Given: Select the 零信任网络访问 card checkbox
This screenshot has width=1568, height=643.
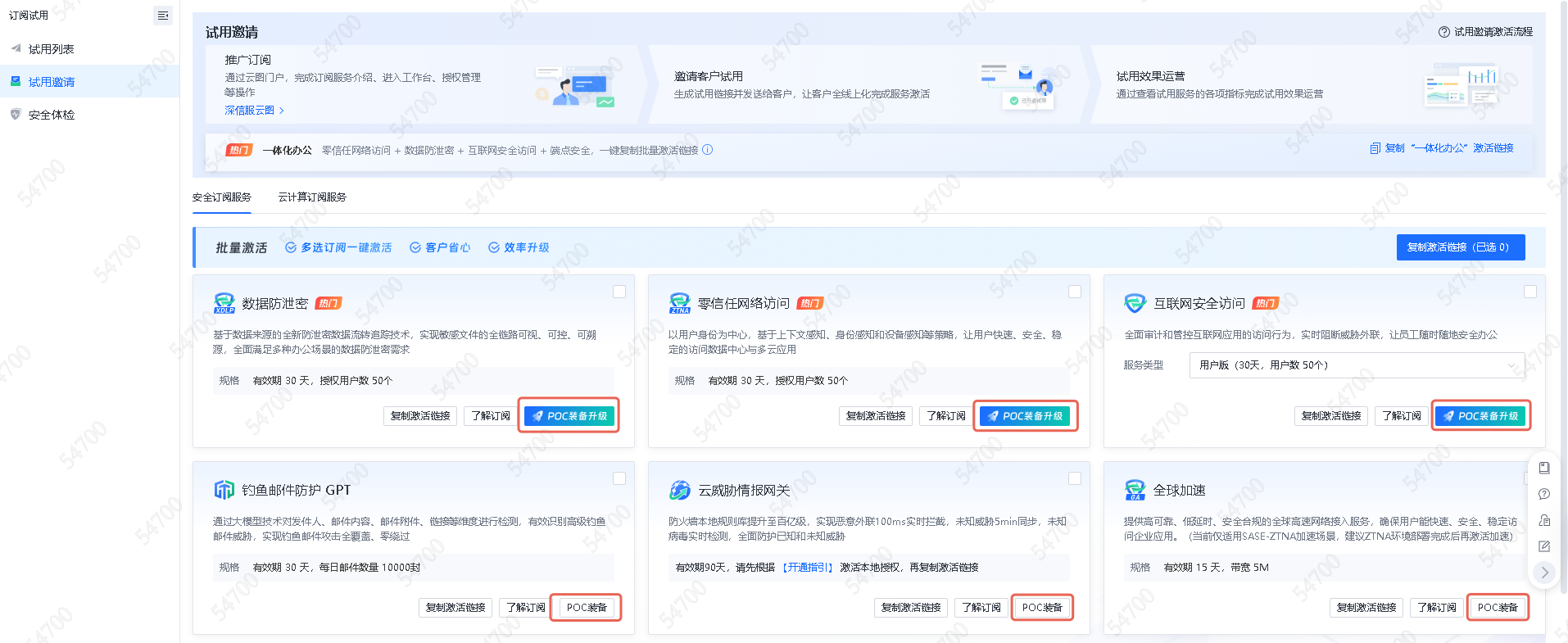Looking at the screenshot, I should (x=1075, y=292).
